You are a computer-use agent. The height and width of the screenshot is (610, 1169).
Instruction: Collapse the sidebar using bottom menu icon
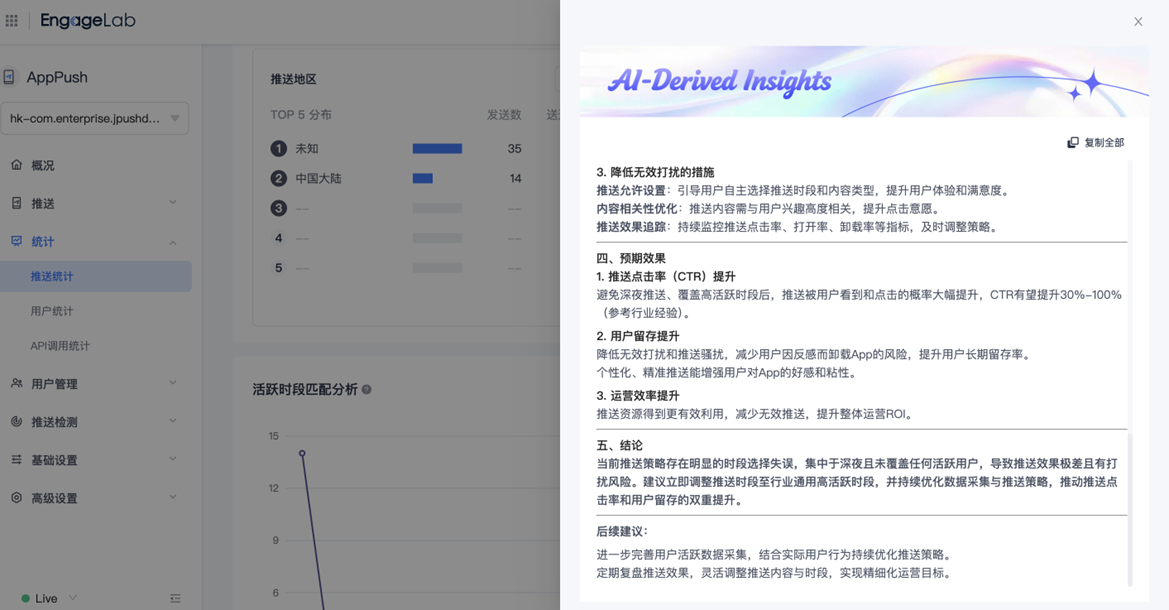[x=175, y=598]
